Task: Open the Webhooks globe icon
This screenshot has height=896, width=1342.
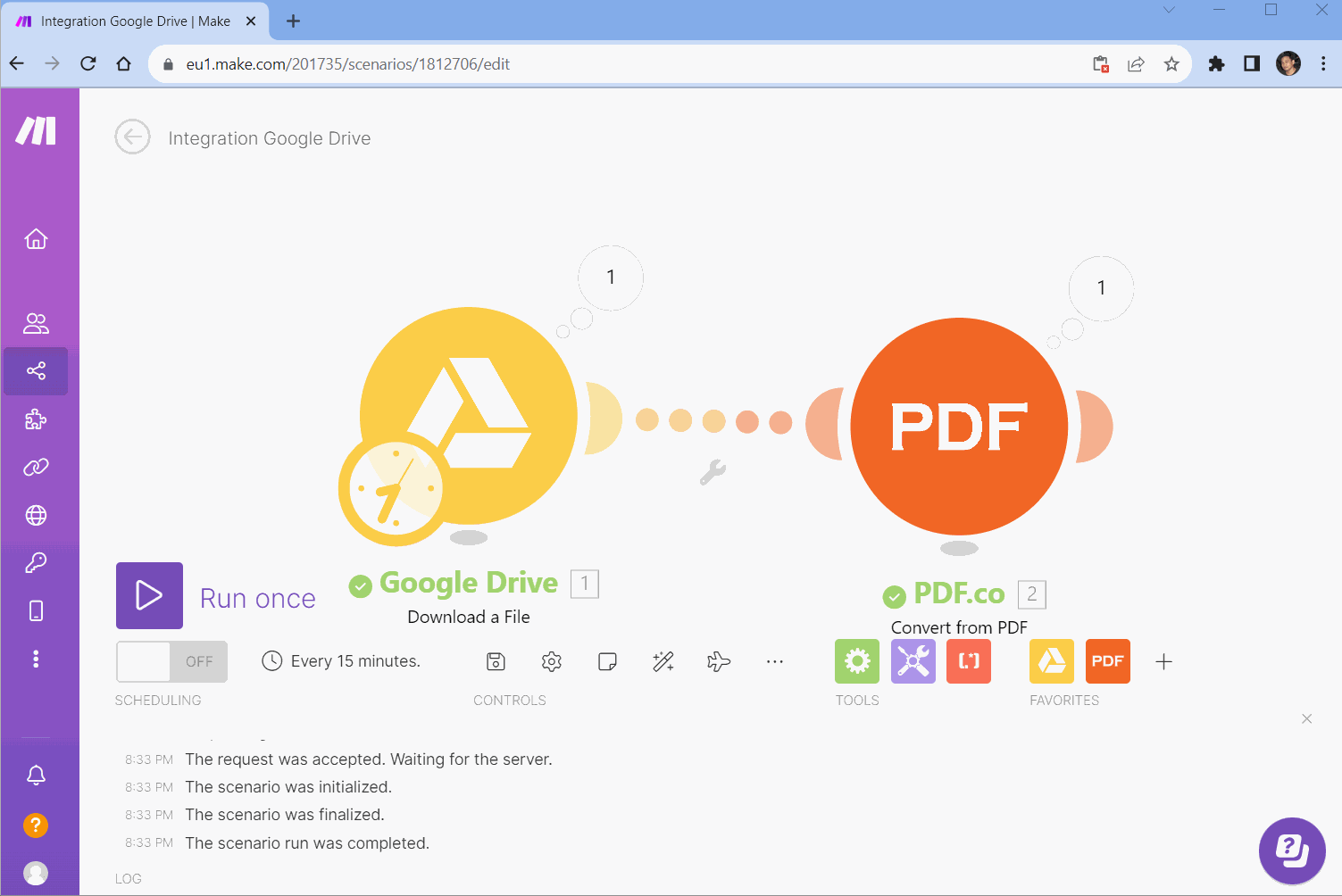Action: coord(36,515)
